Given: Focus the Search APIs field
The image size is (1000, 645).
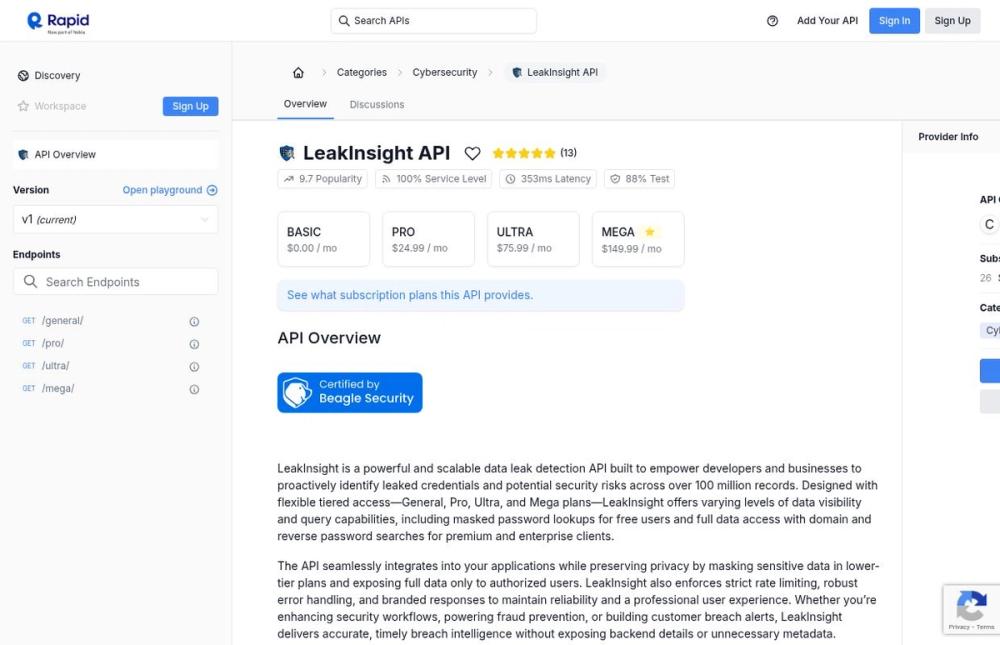Looking at the screenshot, I should [434, 21].
